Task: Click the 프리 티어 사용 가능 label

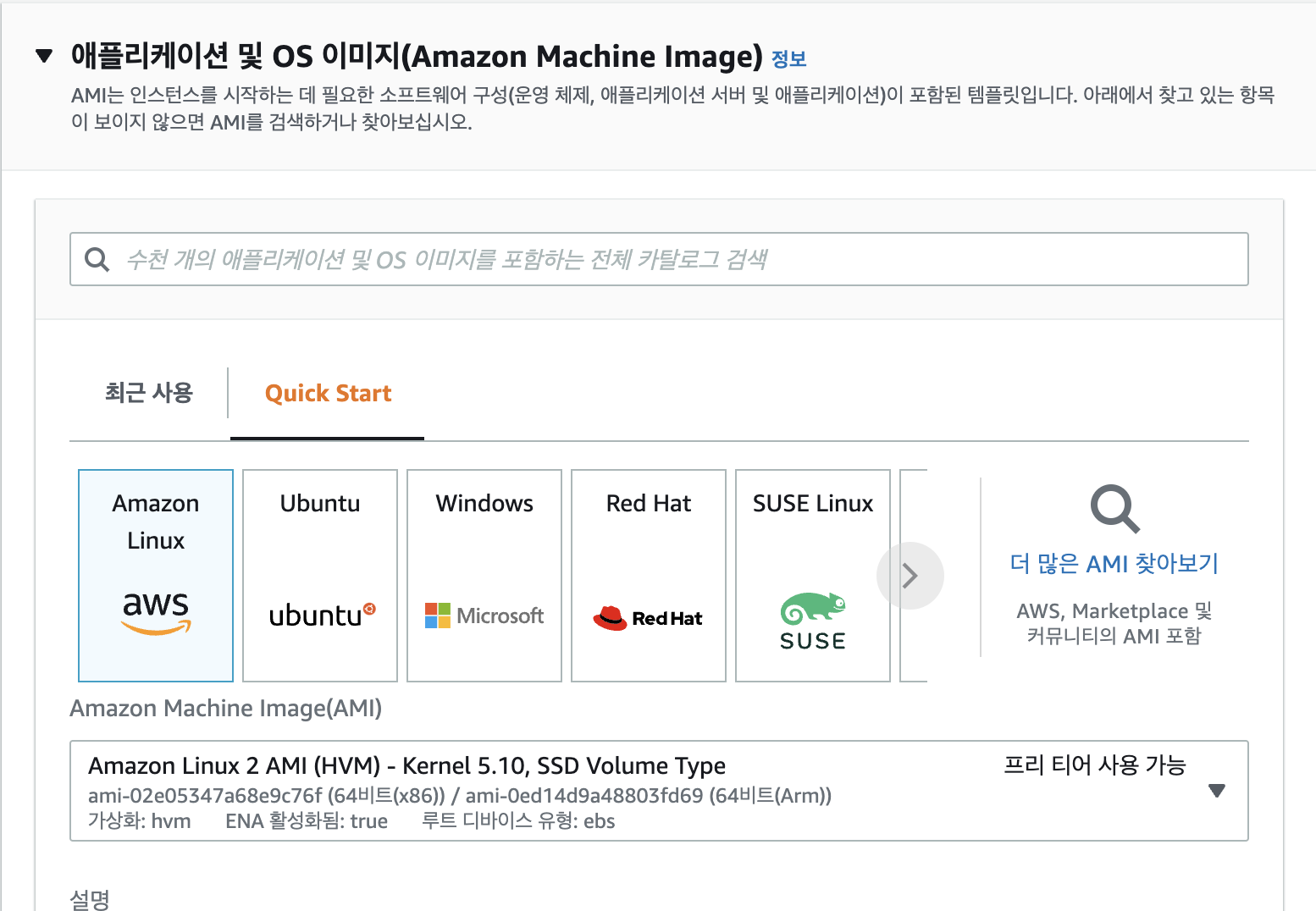Action: click(1095, 765)
